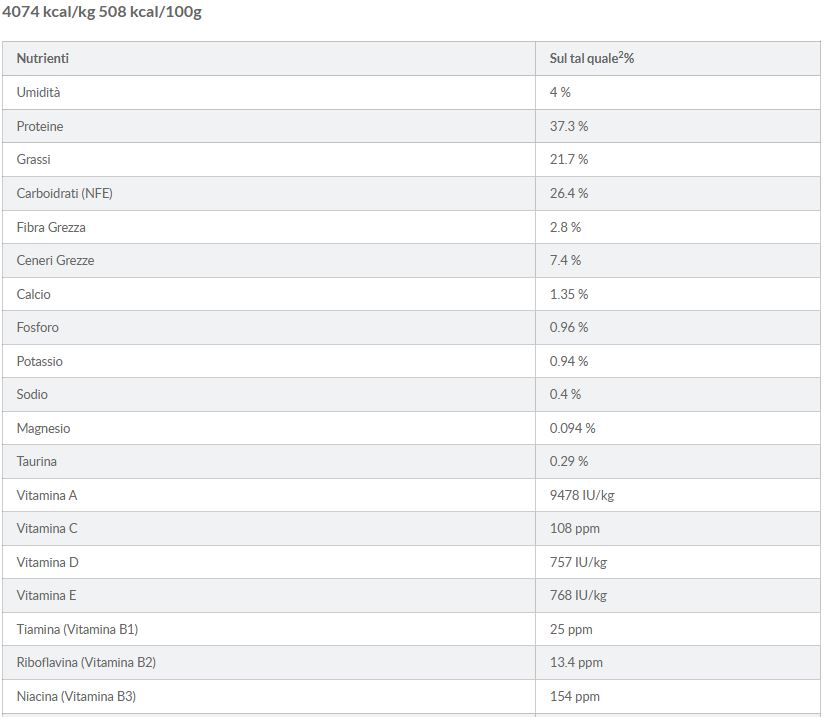Select the Sodio row label
The image size is (825, 717).
[32, 394]
